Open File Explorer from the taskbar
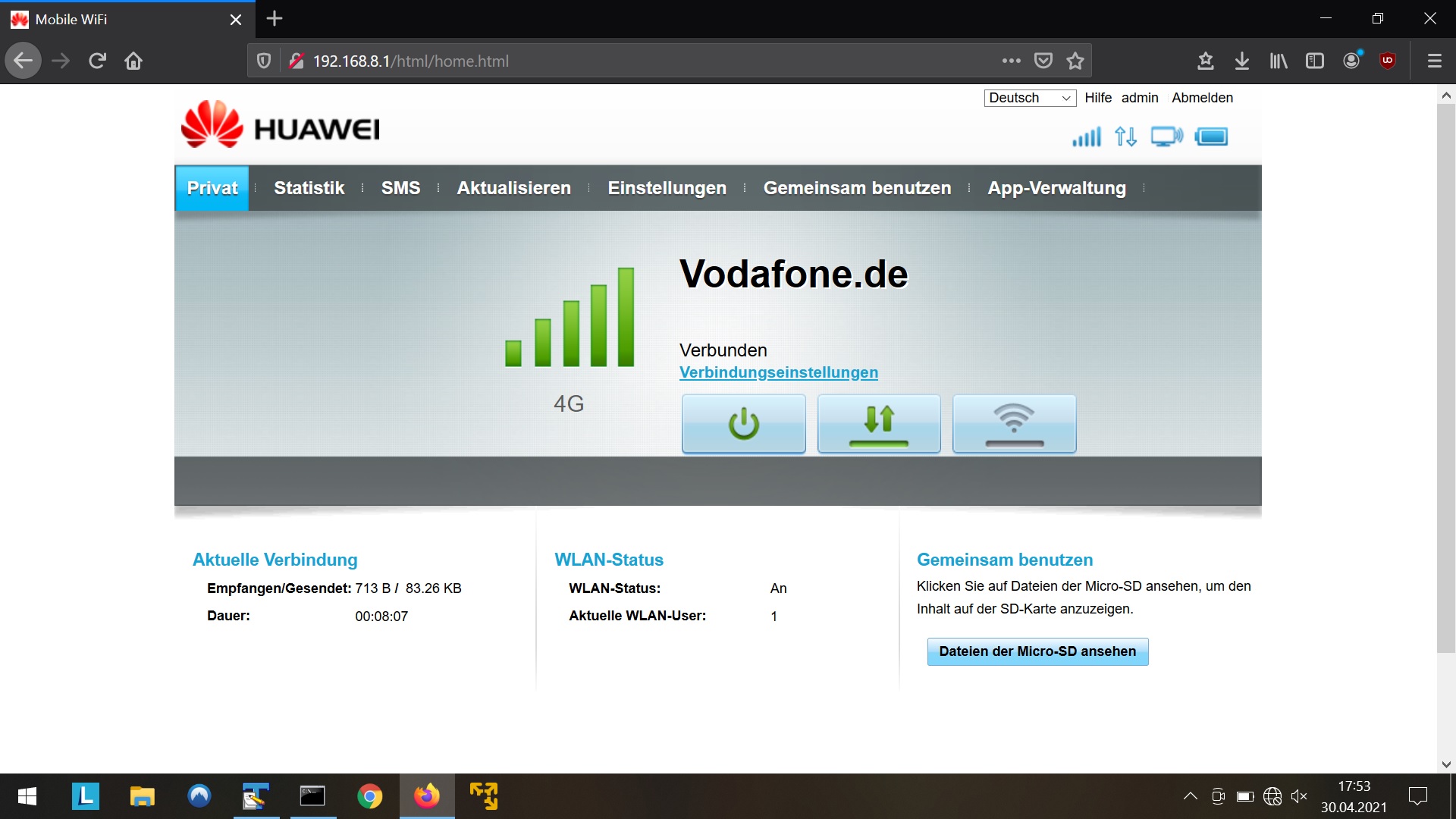 (142, 796)
